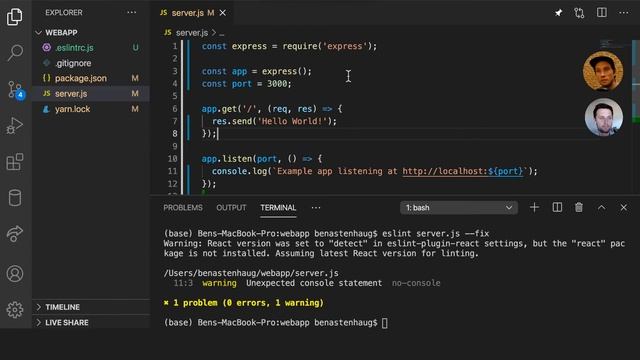Kill terminal with the trash icon

579,207
